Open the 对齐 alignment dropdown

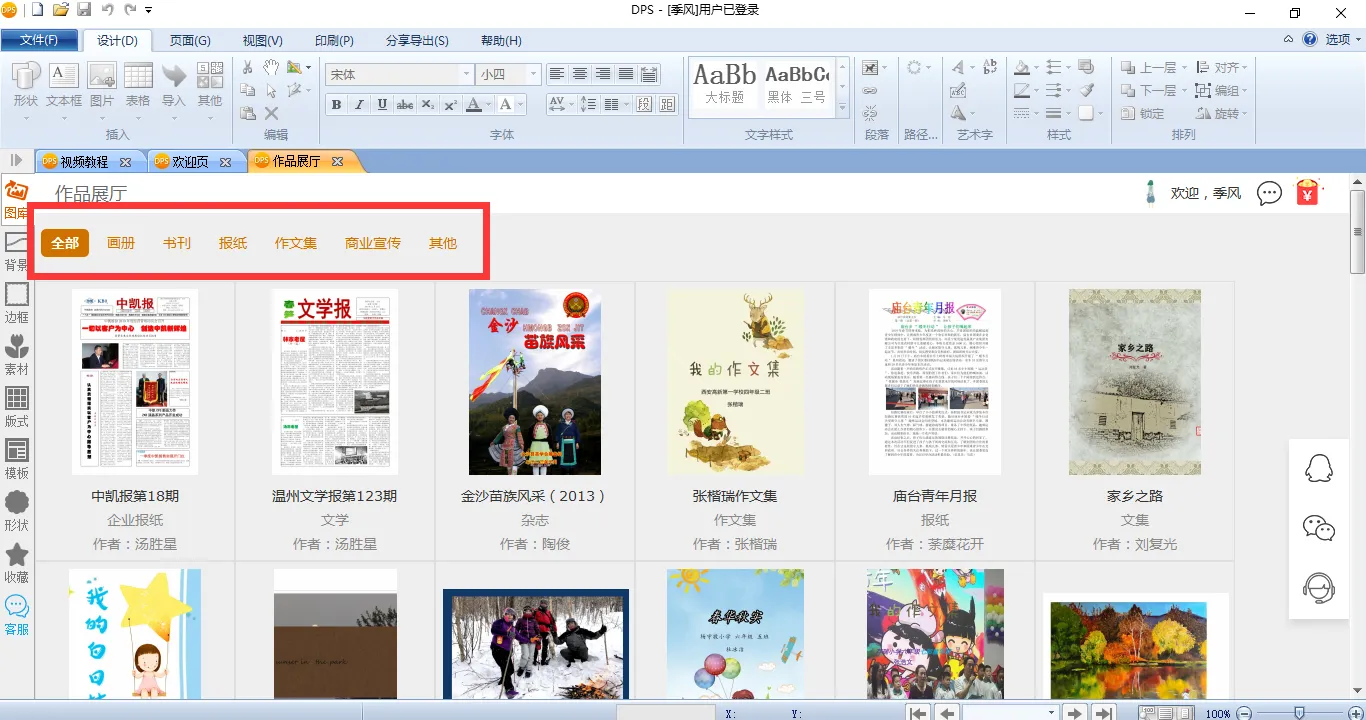coord(1225,68)
